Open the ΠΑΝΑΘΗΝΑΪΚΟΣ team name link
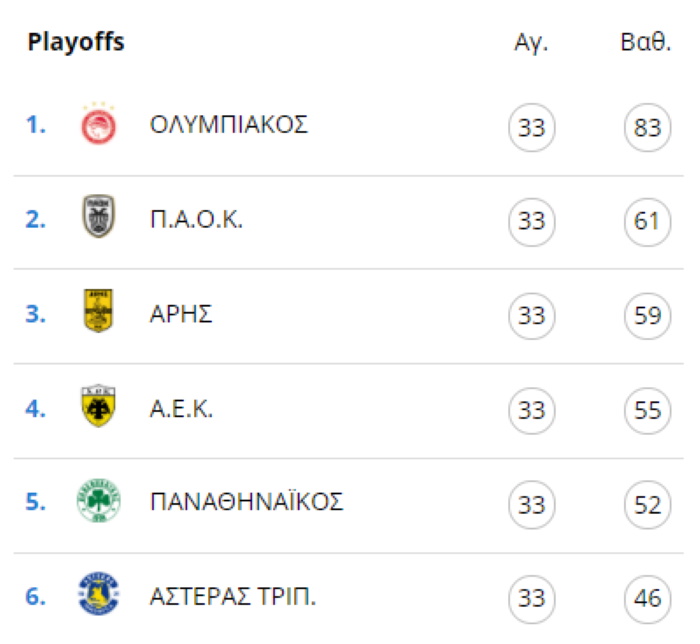 click(x=246, y=502)
